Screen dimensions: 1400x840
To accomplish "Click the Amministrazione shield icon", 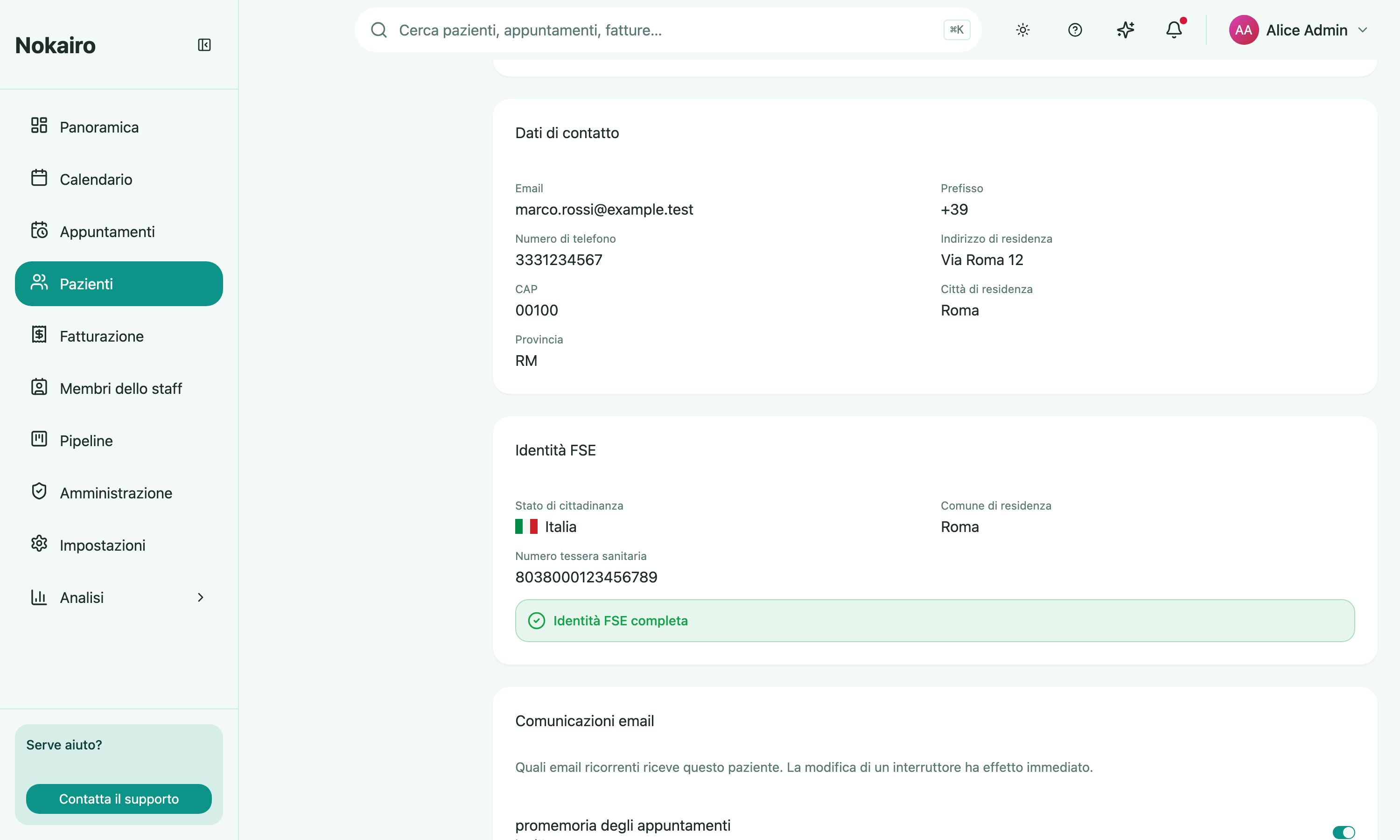I will [x=39, y=491].
